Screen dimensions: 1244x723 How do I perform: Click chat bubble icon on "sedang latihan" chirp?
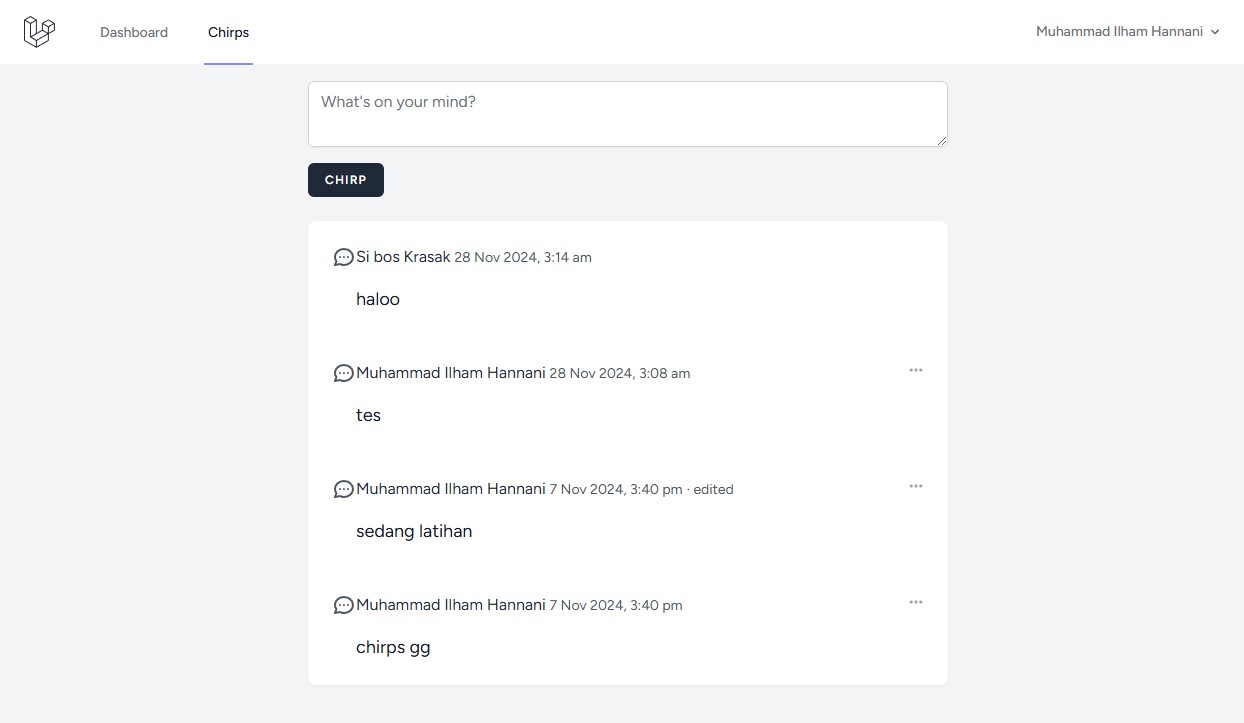pos(343,489)
